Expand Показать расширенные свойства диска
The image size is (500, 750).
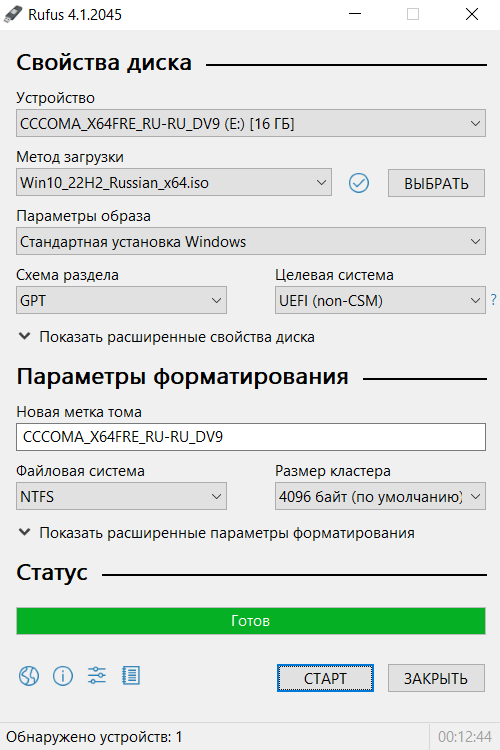(x=167, y=337)
